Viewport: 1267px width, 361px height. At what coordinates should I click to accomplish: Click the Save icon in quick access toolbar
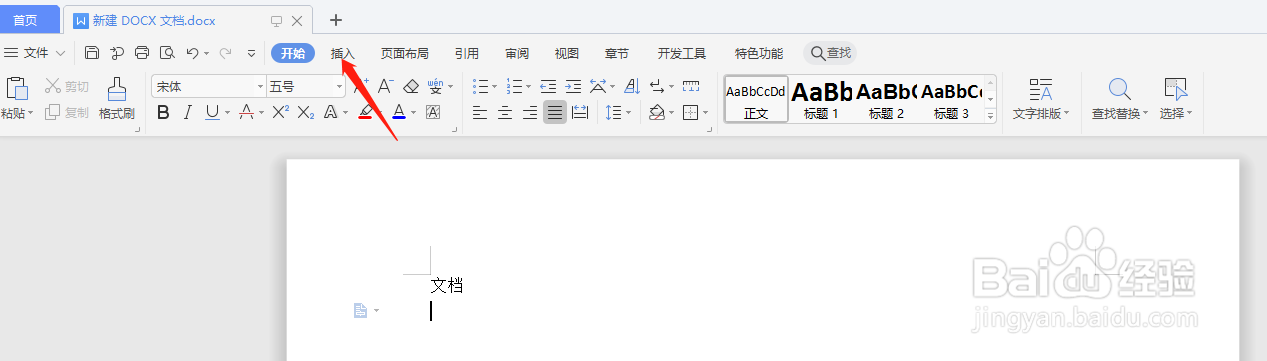[92, 53]
